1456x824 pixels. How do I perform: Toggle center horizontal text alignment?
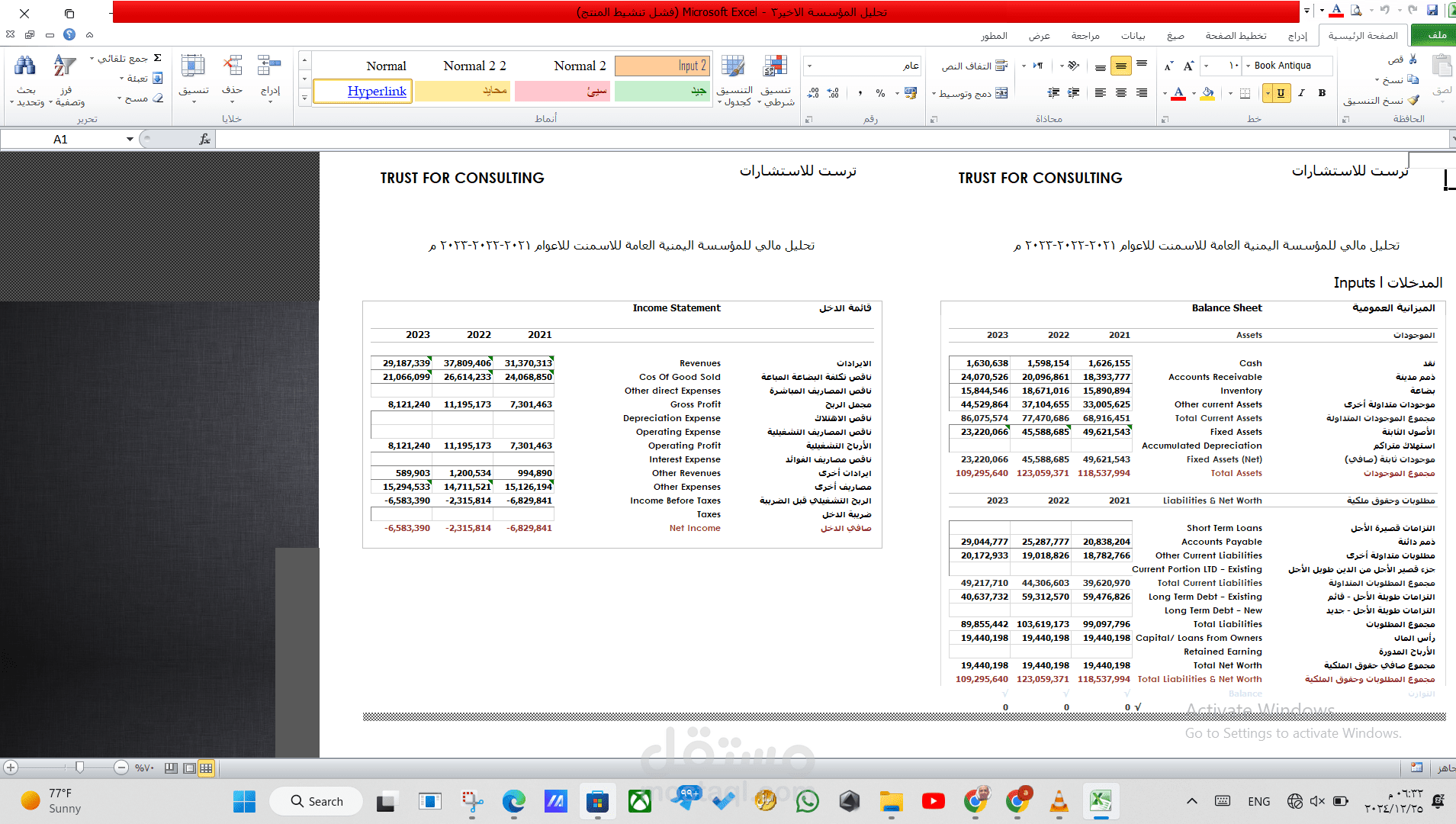1121,93
